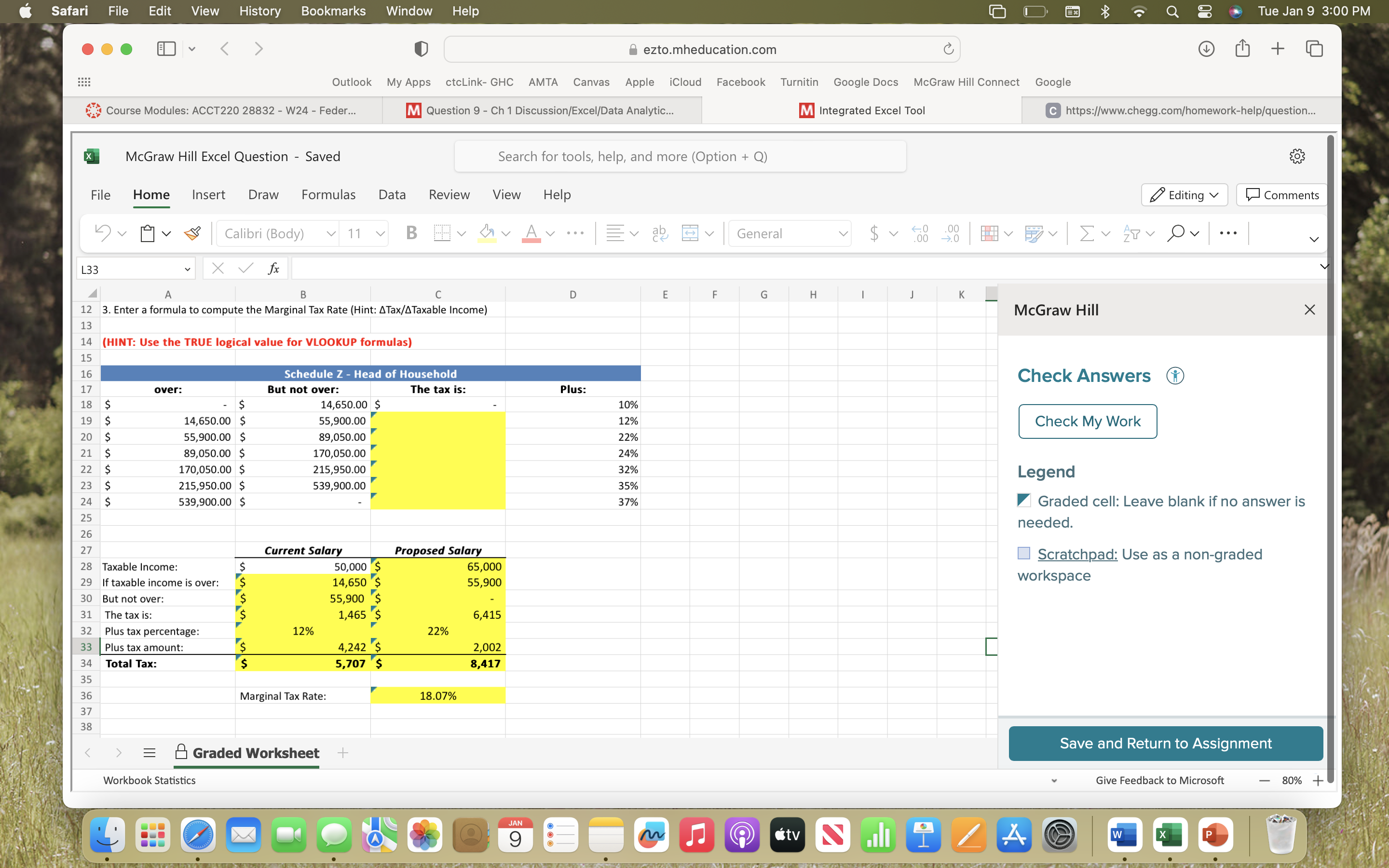Open Find with the magnifier icon

(x=1175, y=233)
